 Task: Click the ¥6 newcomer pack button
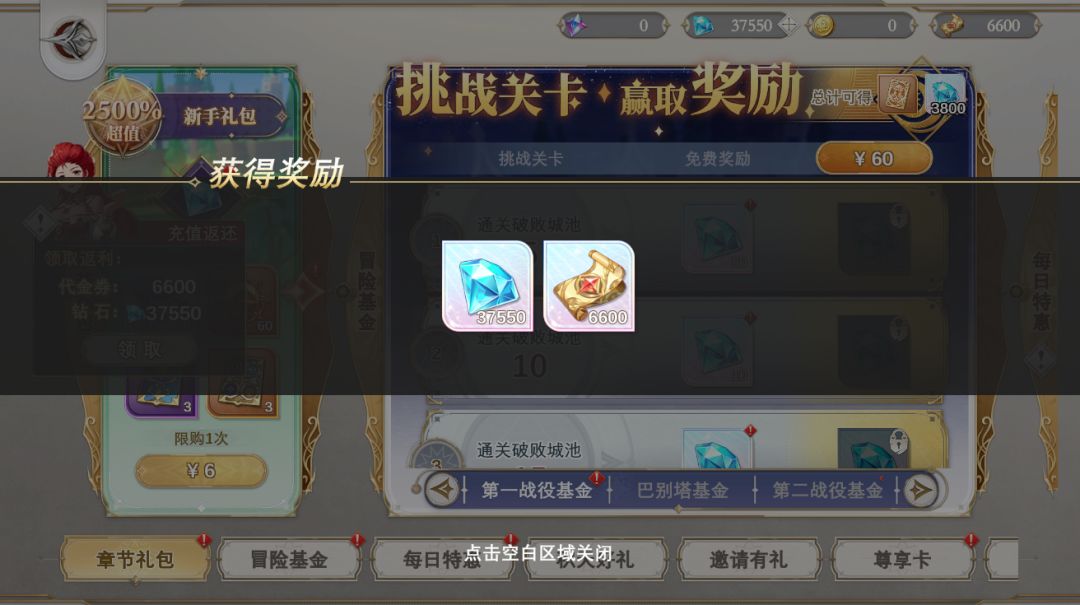(201, 471)
